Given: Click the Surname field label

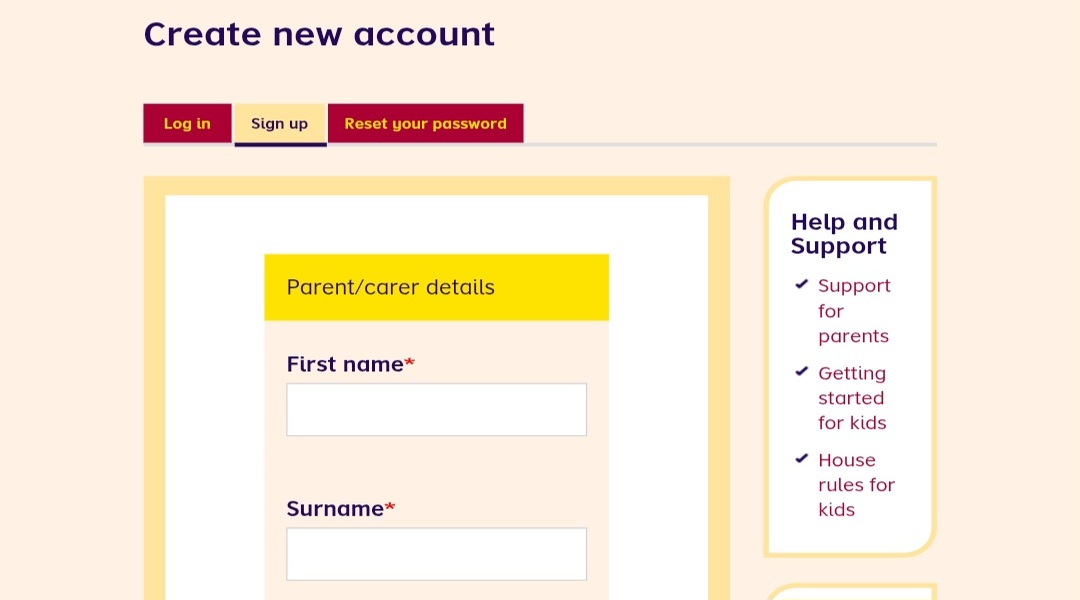Looking at the screenshot, I should click(334, 508).
